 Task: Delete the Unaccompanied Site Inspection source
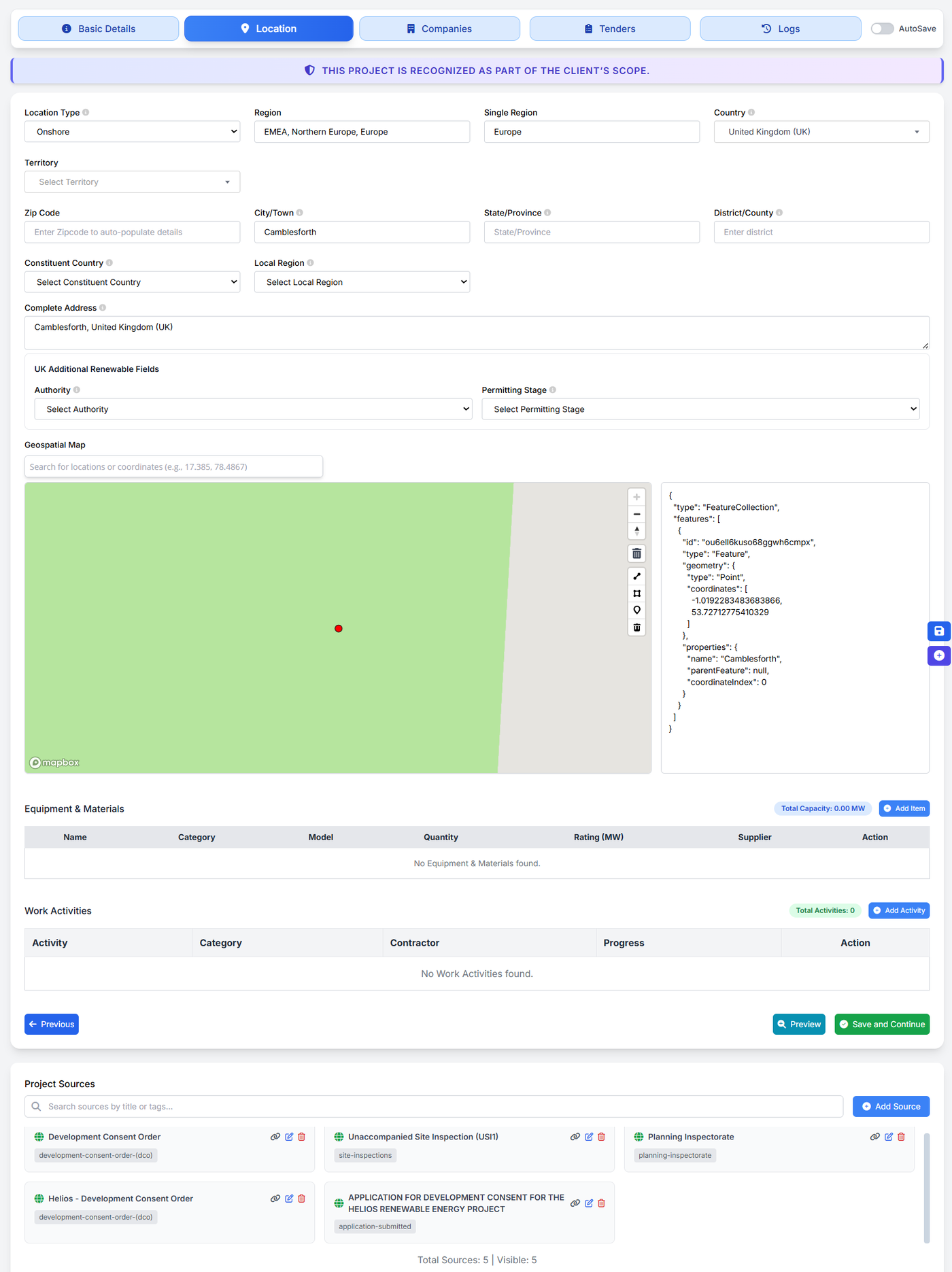pos(602,1137)
